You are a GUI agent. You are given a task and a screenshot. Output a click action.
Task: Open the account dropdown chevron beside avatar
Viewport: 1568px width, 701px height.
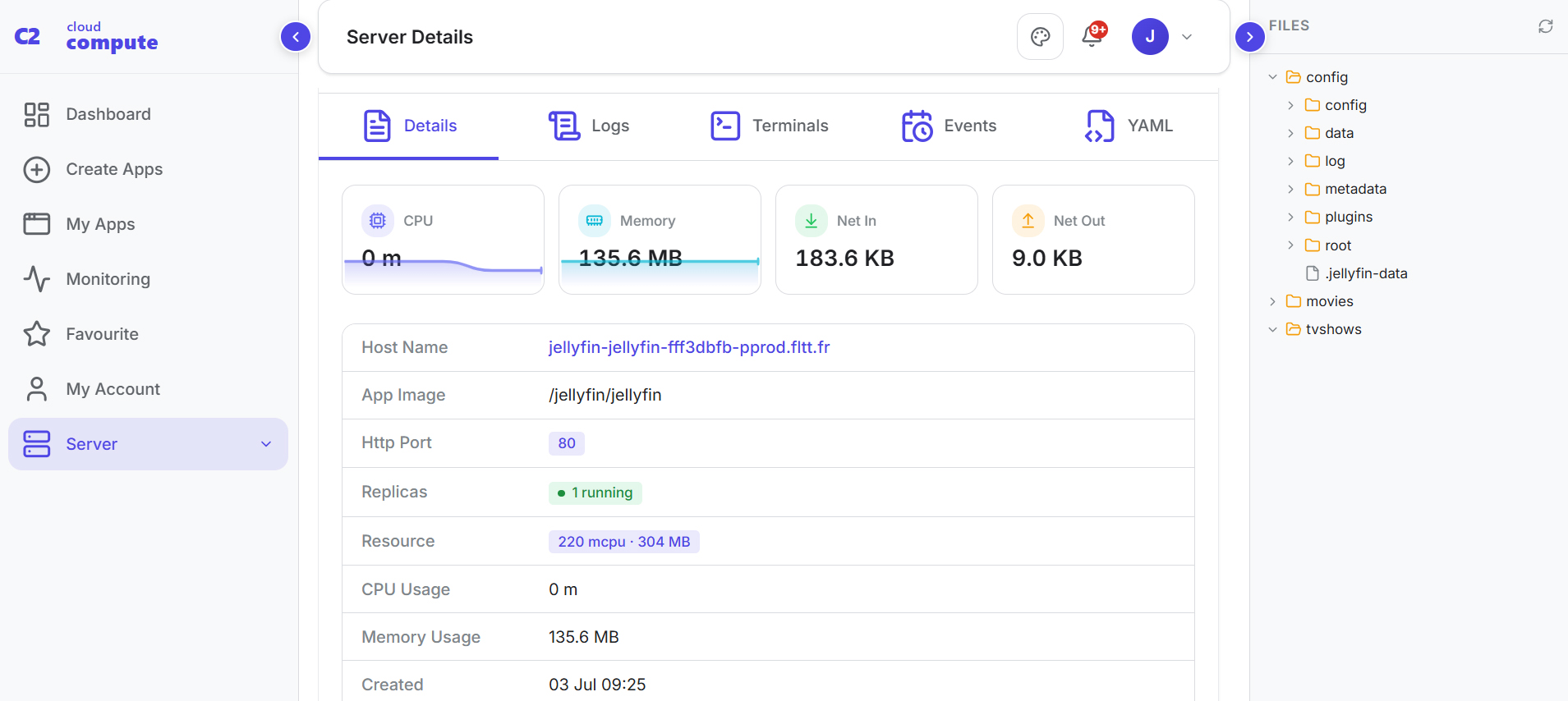pos(1187,37)
